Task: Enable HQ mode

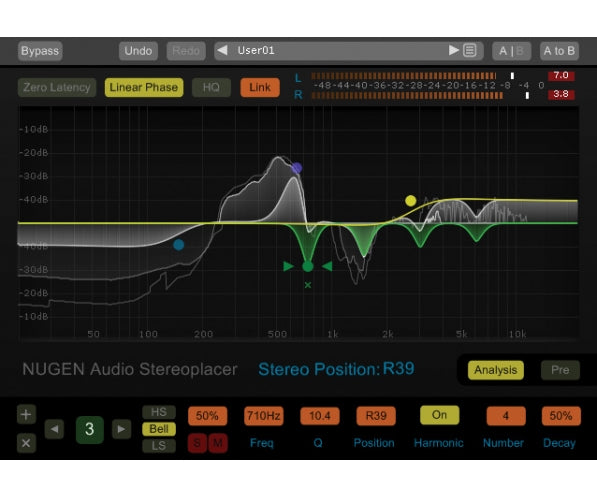Action: [x=211, y=88]
